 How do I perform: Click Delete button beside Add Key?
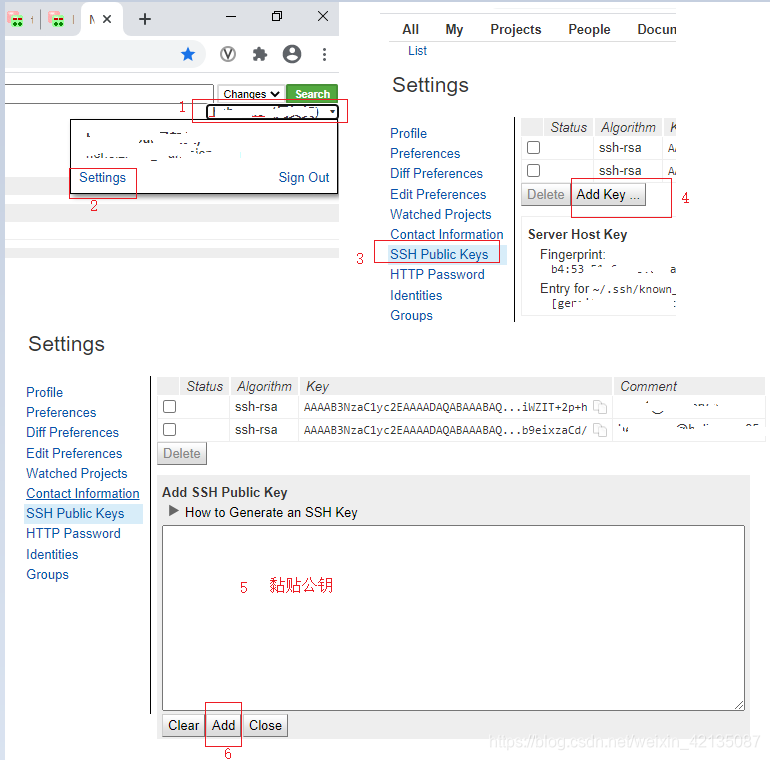tap(546, 194)
